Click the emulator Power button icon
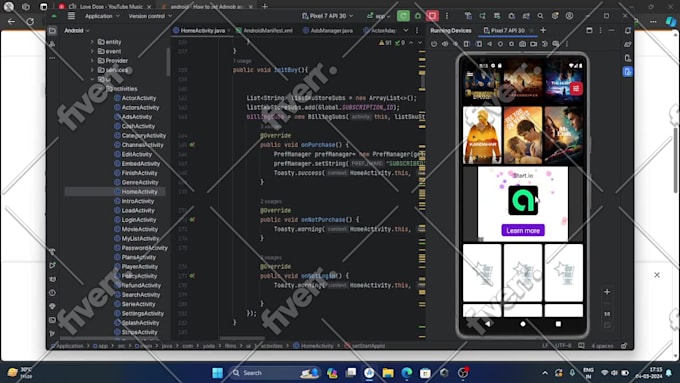This screenshot has width=680, height=383. coord(434,44)
